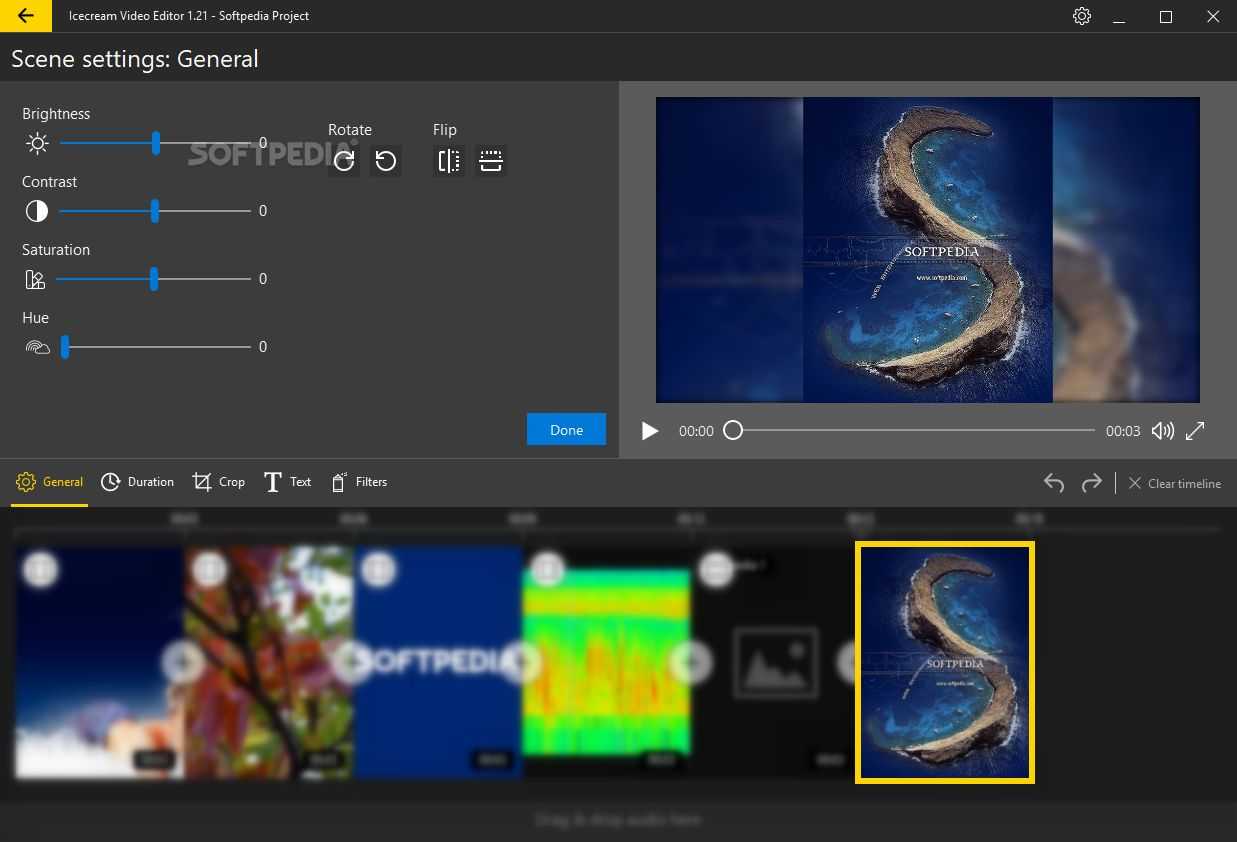Open the Crop tab
Viewport: 1237px width, 842px height.
(x=219, y=482)
